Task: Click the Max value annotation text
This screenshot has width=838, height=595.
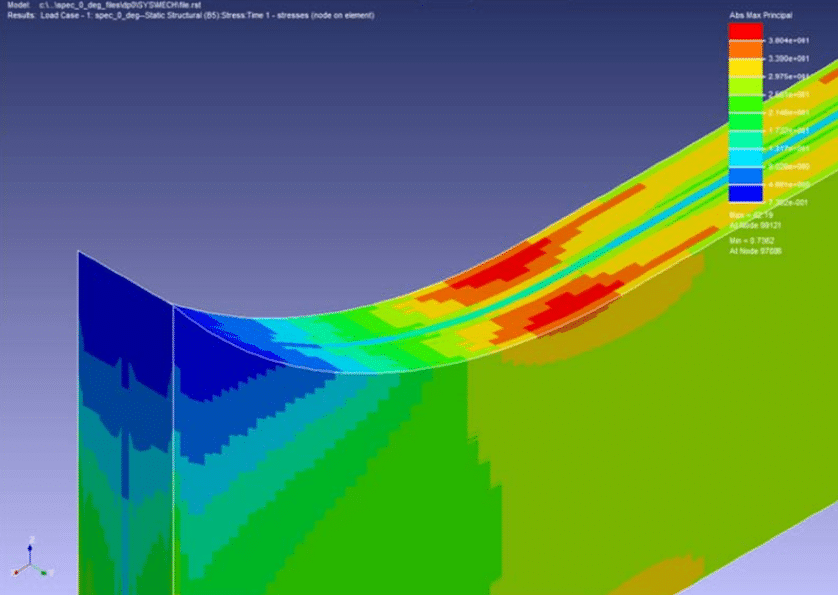Action: click(750, 215)
